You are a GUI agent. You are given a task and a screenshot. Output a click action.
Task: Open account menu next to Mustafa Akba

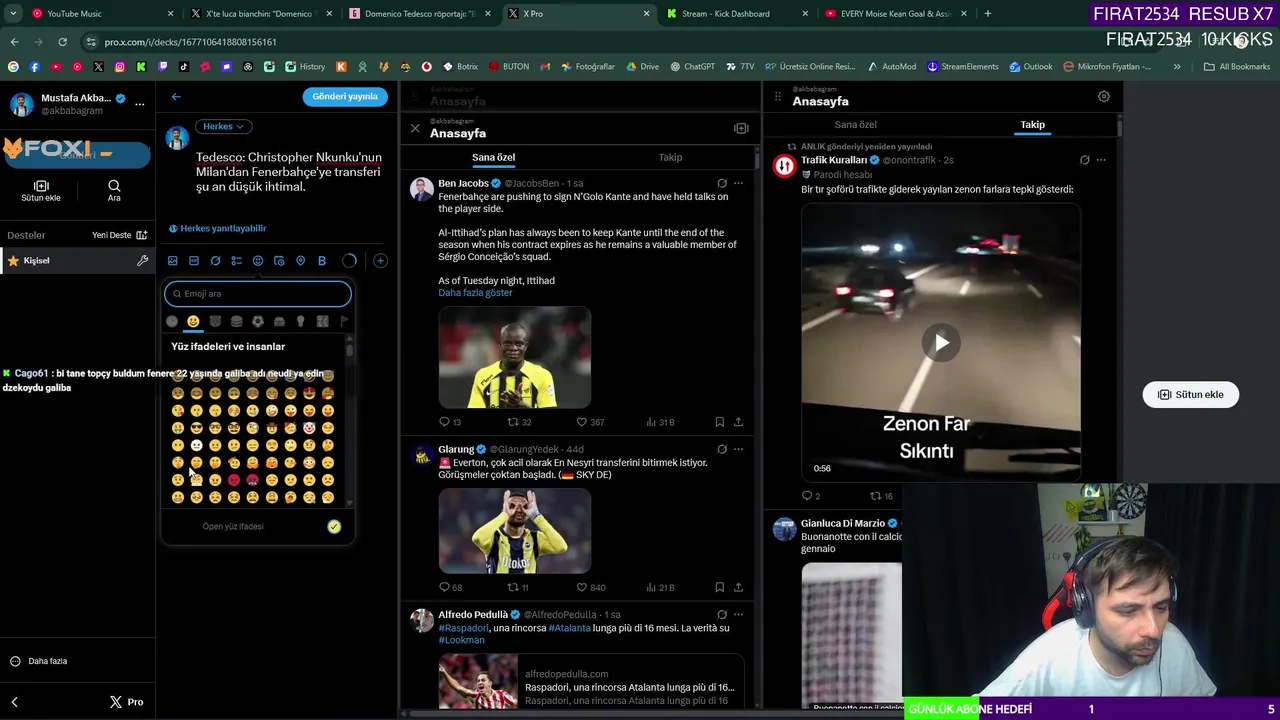click(x=140, y=104)
